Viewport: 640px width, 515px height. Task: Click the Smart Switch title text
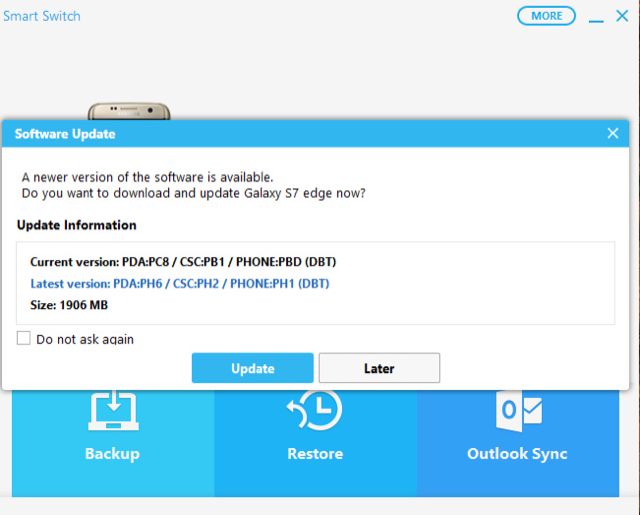pos(42,16)
